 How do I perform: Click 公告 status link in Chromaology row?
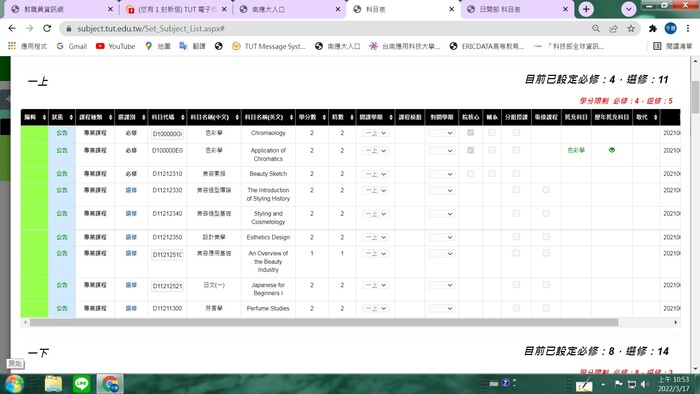pos(62,133)
